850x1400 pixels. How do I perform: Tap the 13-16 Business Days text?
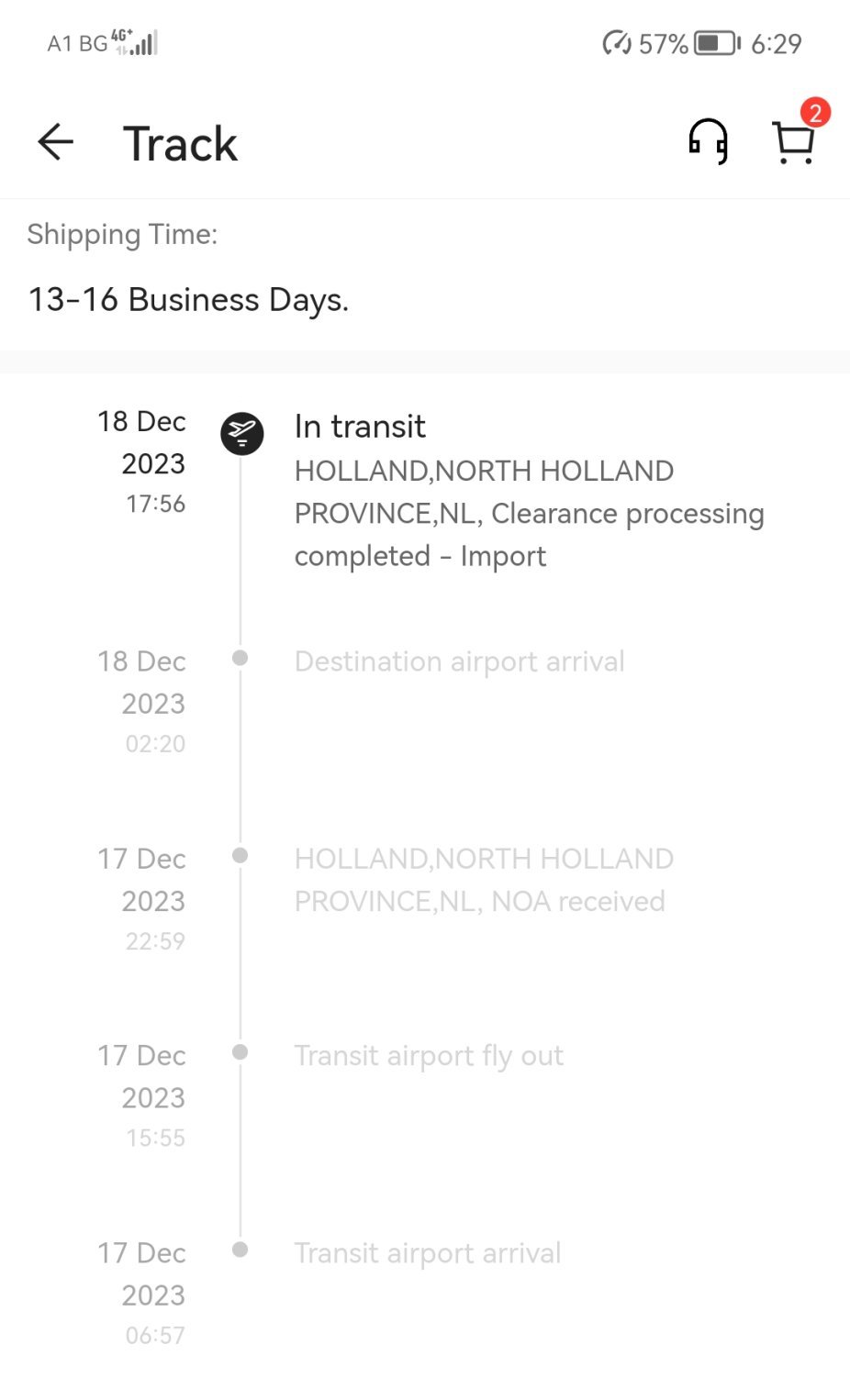(188, 300)
